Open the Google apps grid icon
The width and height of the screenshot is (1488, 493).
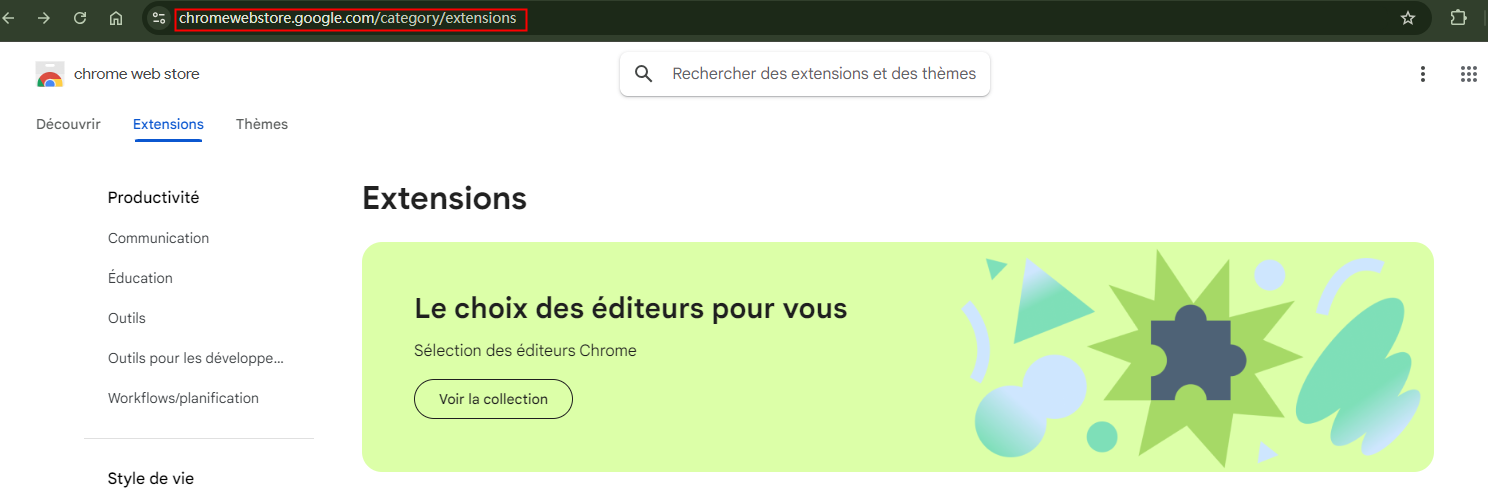click(1469, 74)
